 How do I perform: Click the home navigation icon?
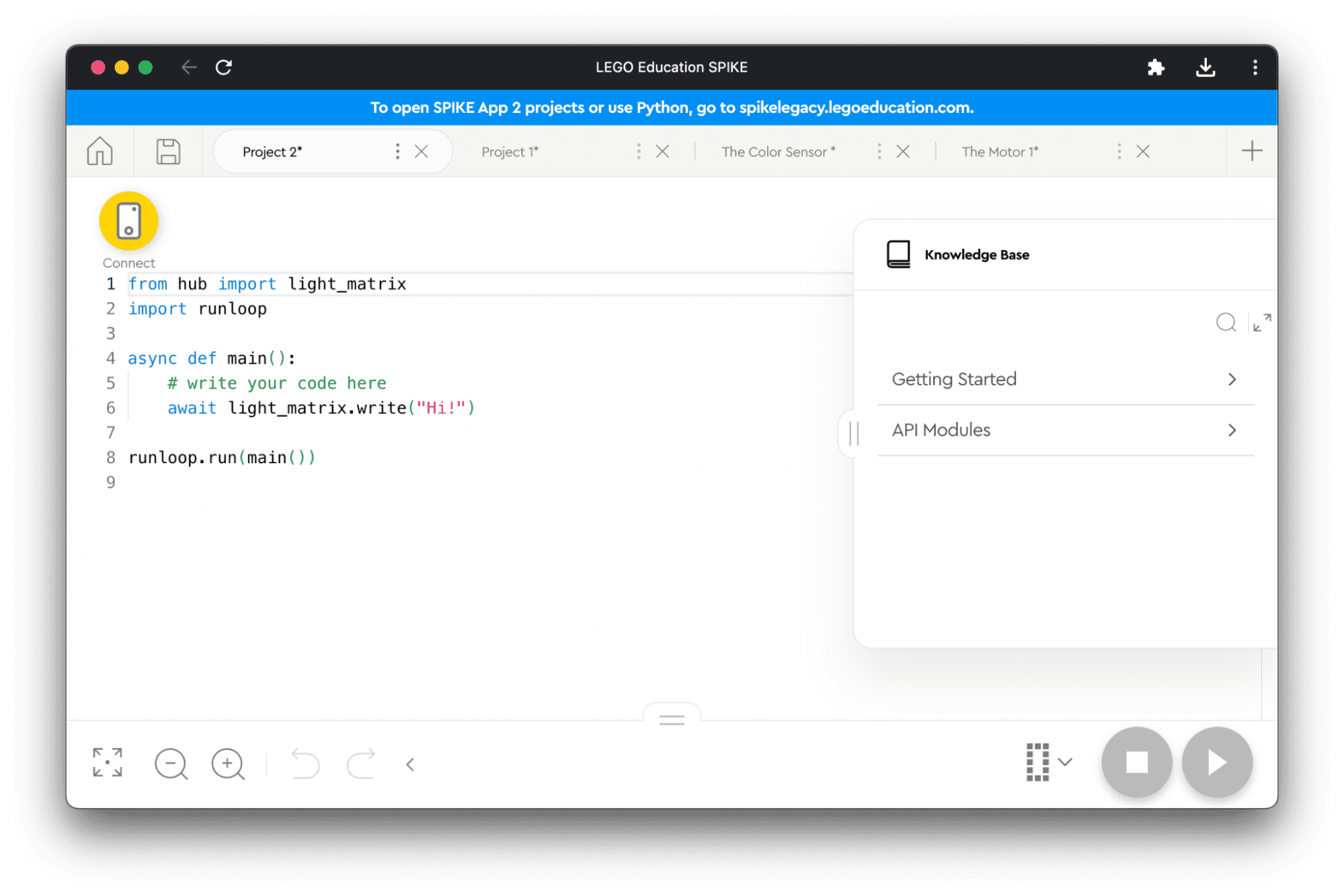click(102, 152)
